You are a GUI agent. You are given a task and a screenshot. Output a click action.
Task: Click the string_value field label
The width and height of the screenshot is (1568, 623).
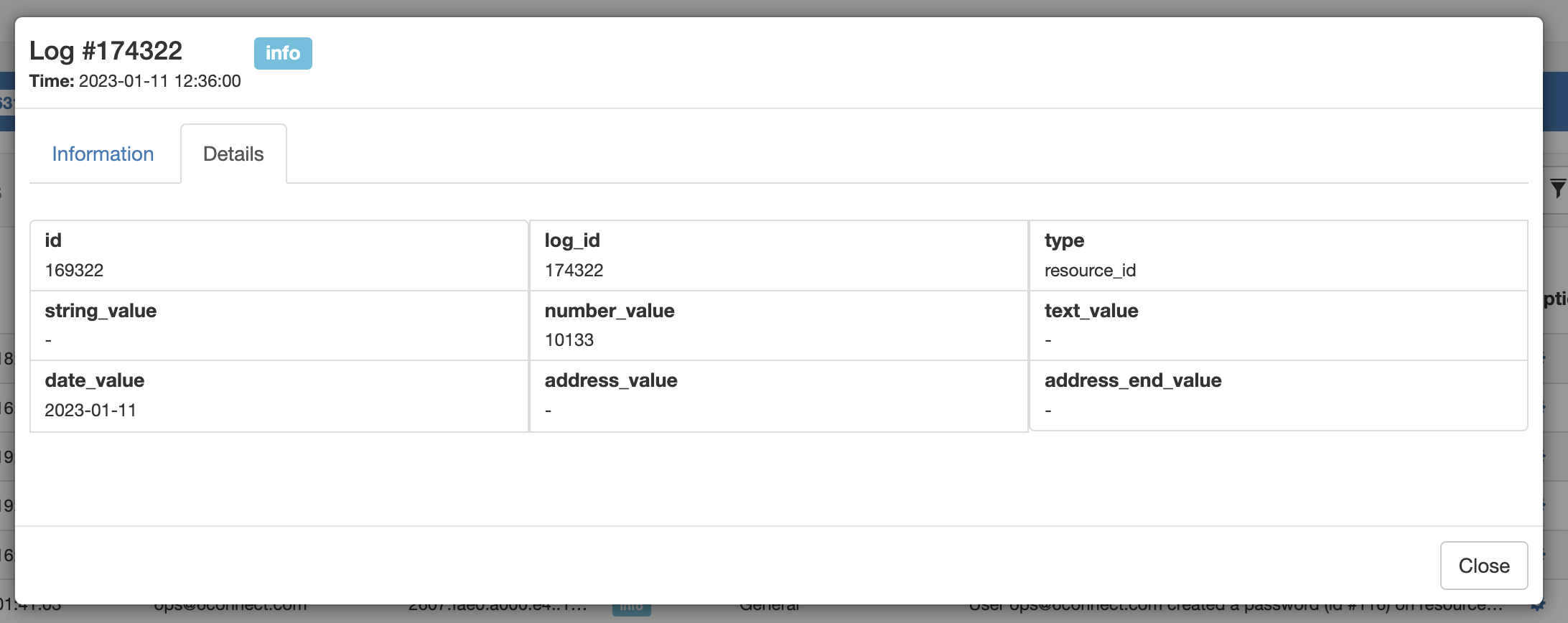tap(101, 311)
